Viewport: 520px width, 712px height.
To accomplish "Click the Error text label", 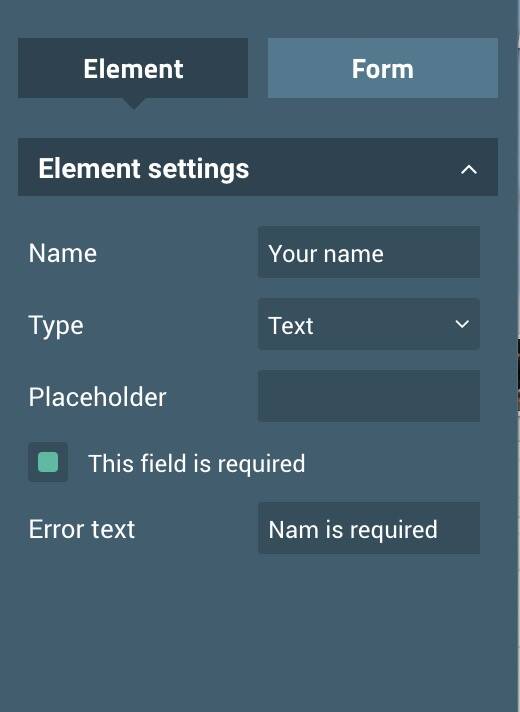I will coord(82,529).
